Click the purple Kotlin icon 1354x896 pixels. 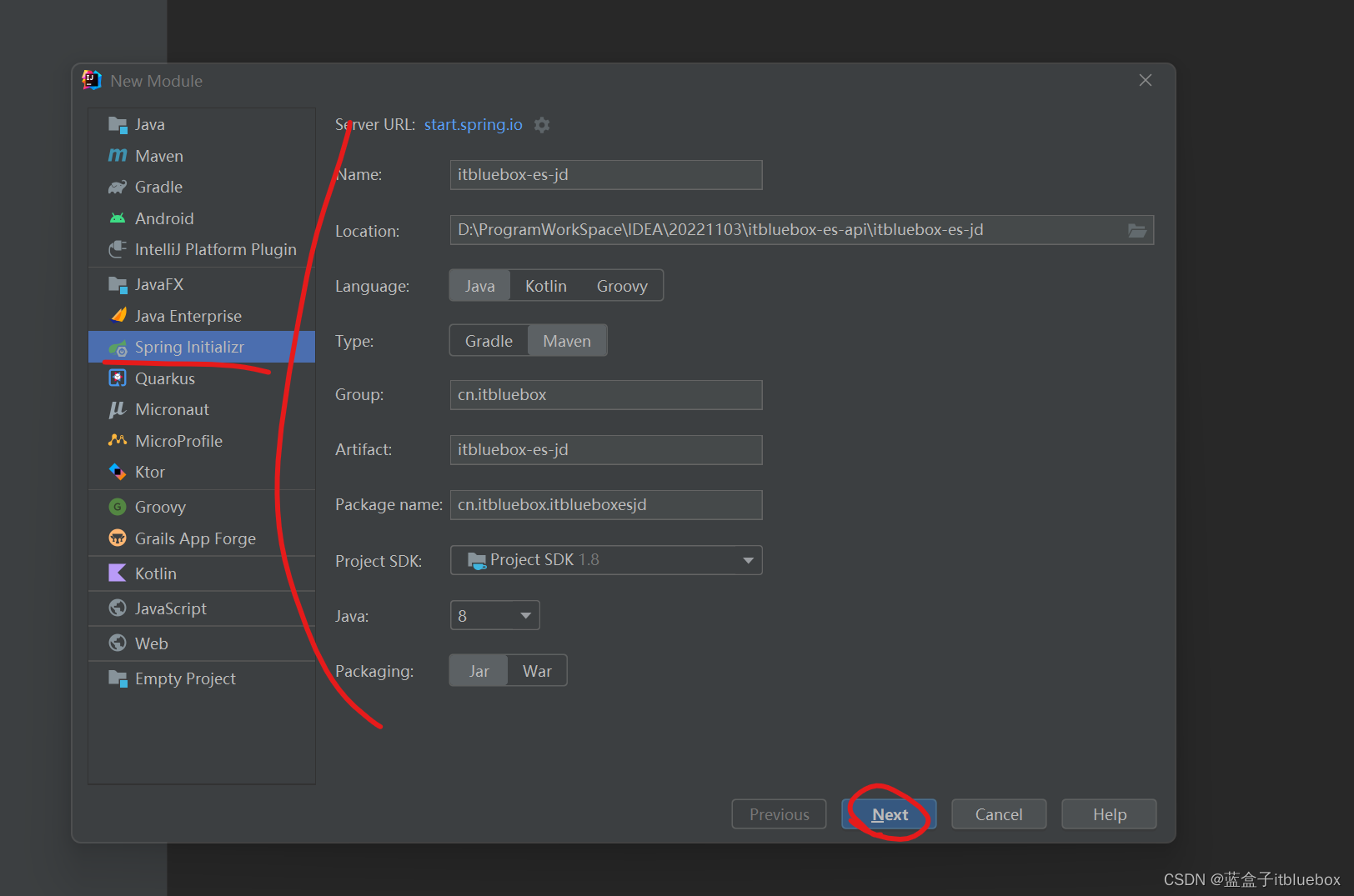click(118, 573)
